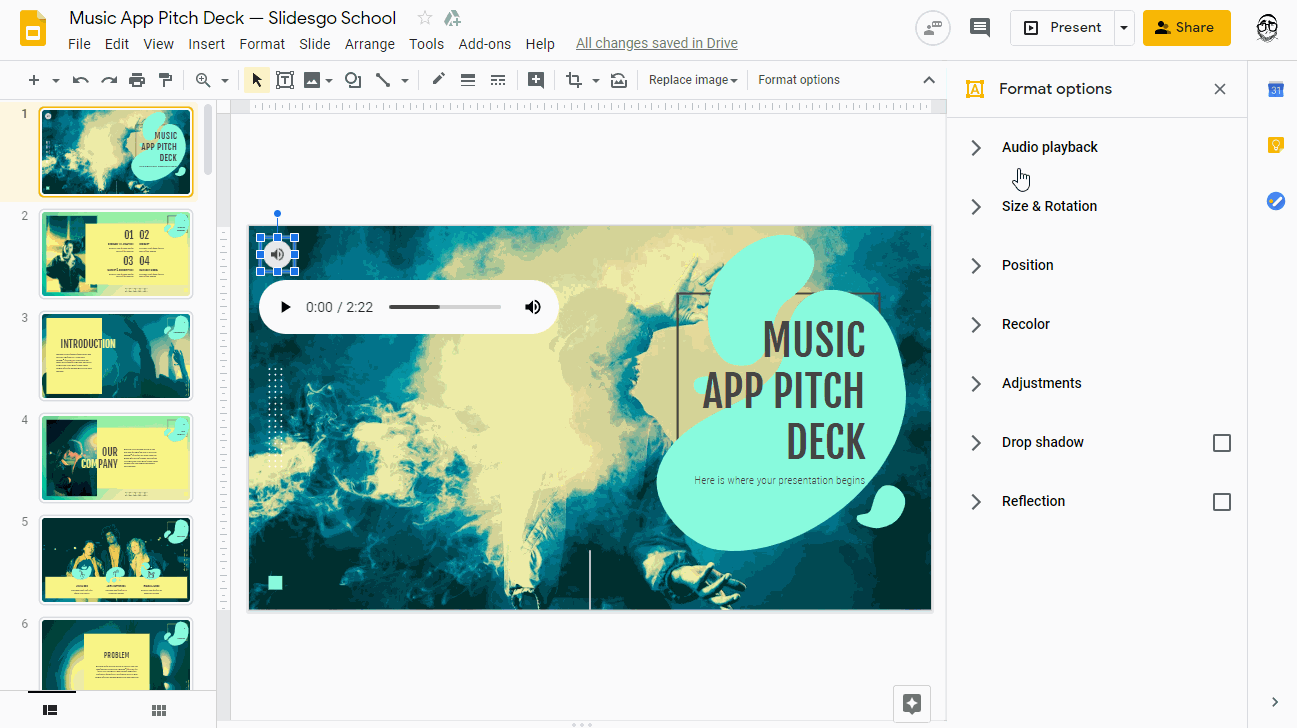Image resolution: width=1297 pixels, height=728 pixels.
Task: Play the embedded audio track
Action: click(286, 306)
